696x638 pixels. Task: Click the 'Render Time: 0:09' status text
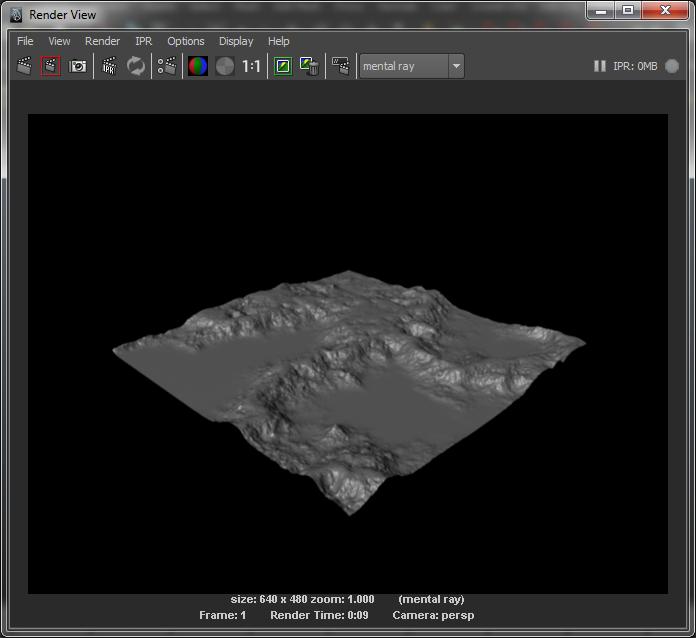(319, 615)
